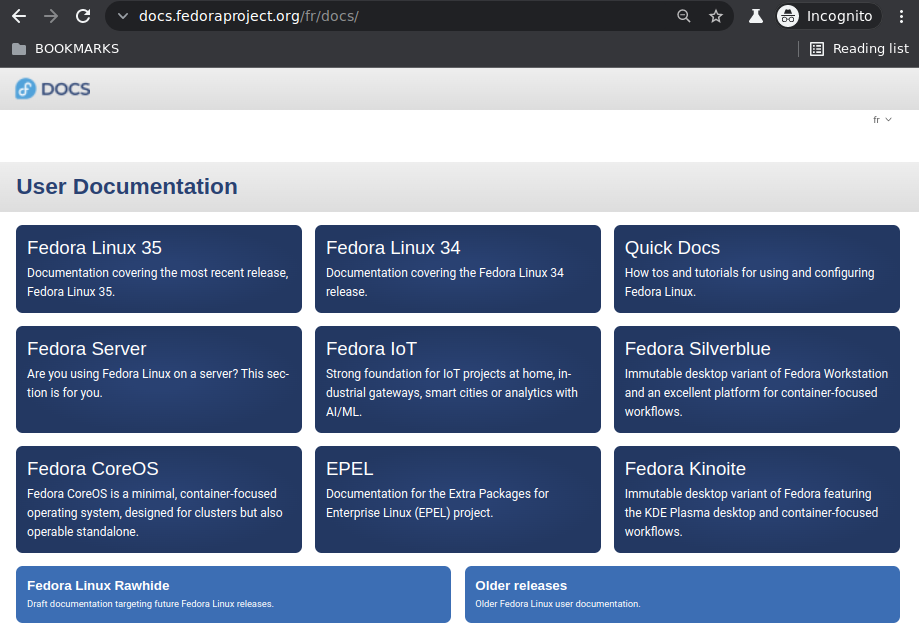Click the User Documentation heading
This screenshot has width=919, height=639.
tap(127, 186)
